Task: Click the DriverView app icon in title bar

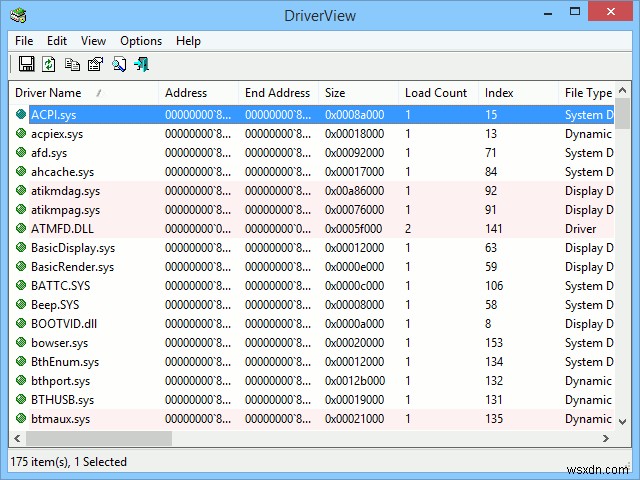Action: tap(18, 16)
